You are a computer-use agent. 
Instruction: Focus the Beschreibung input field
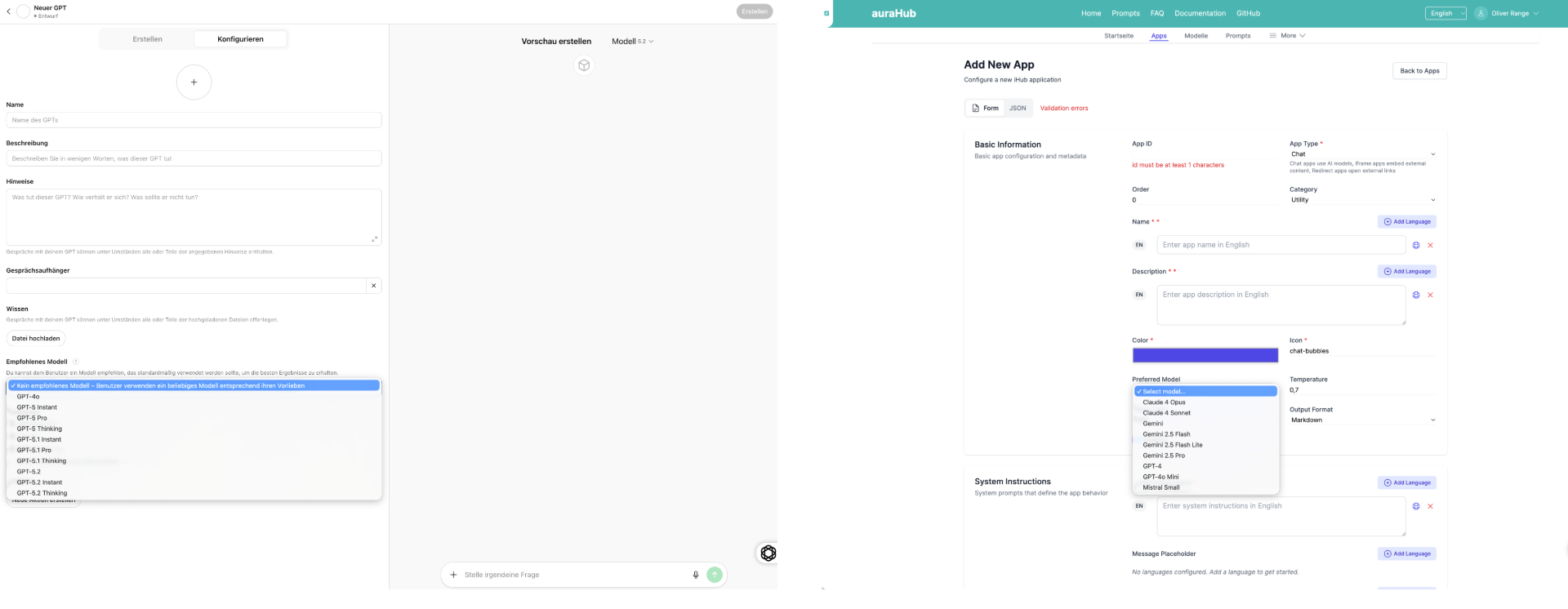[x=194, y=158]
